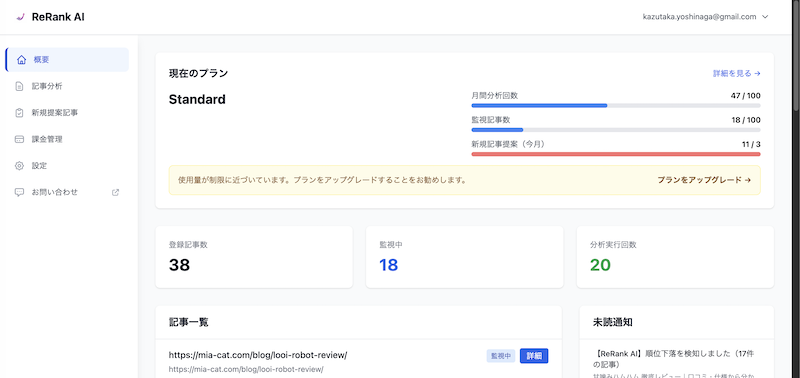Viewport: 800px width, 378px height.
Task: Click the 分析実行回数 card showing 20
Action: (675, 257)
